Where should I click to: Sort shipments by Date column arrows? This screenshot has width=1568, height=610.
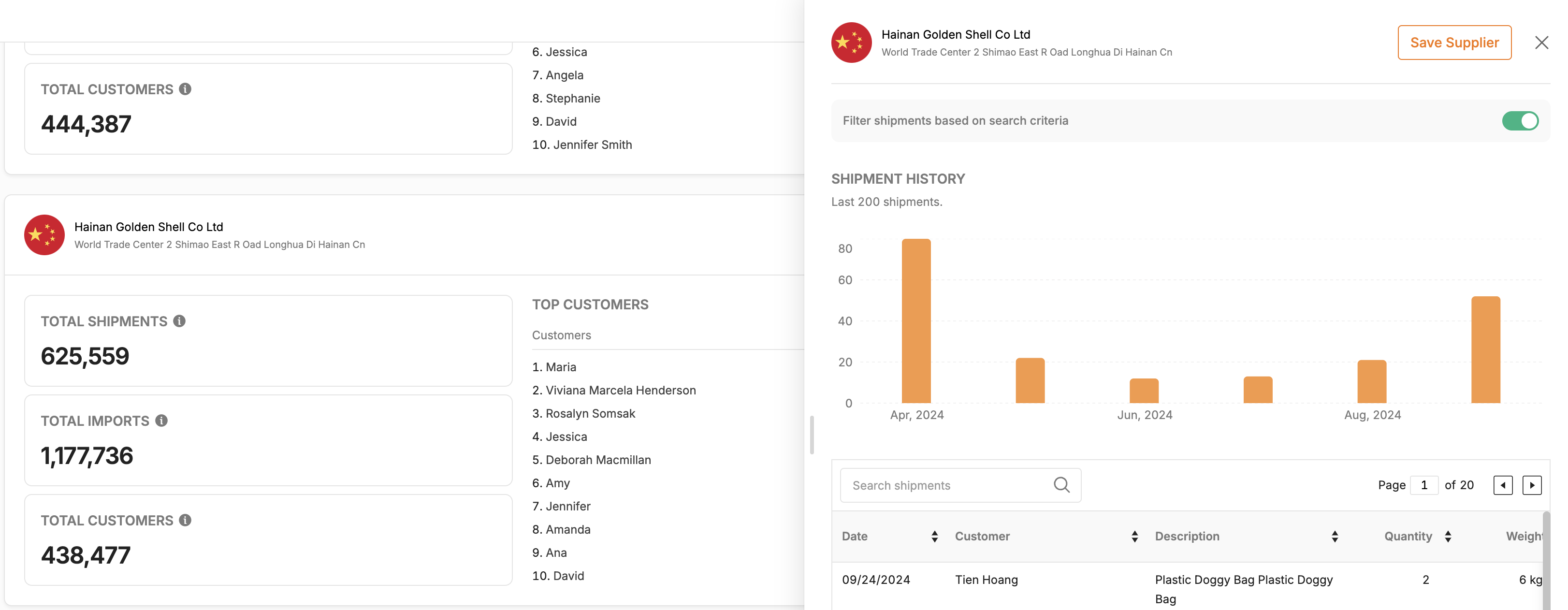(x=934, y=537)
